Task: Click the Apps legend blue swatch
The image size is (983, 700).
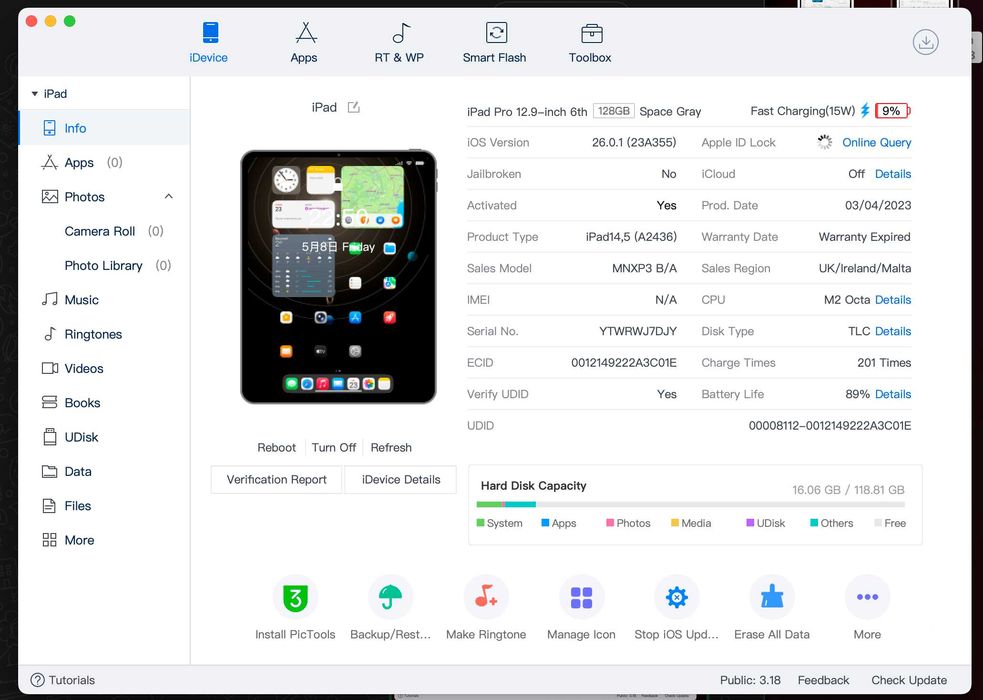Action: pyautogui.click(x=545, y=523)
